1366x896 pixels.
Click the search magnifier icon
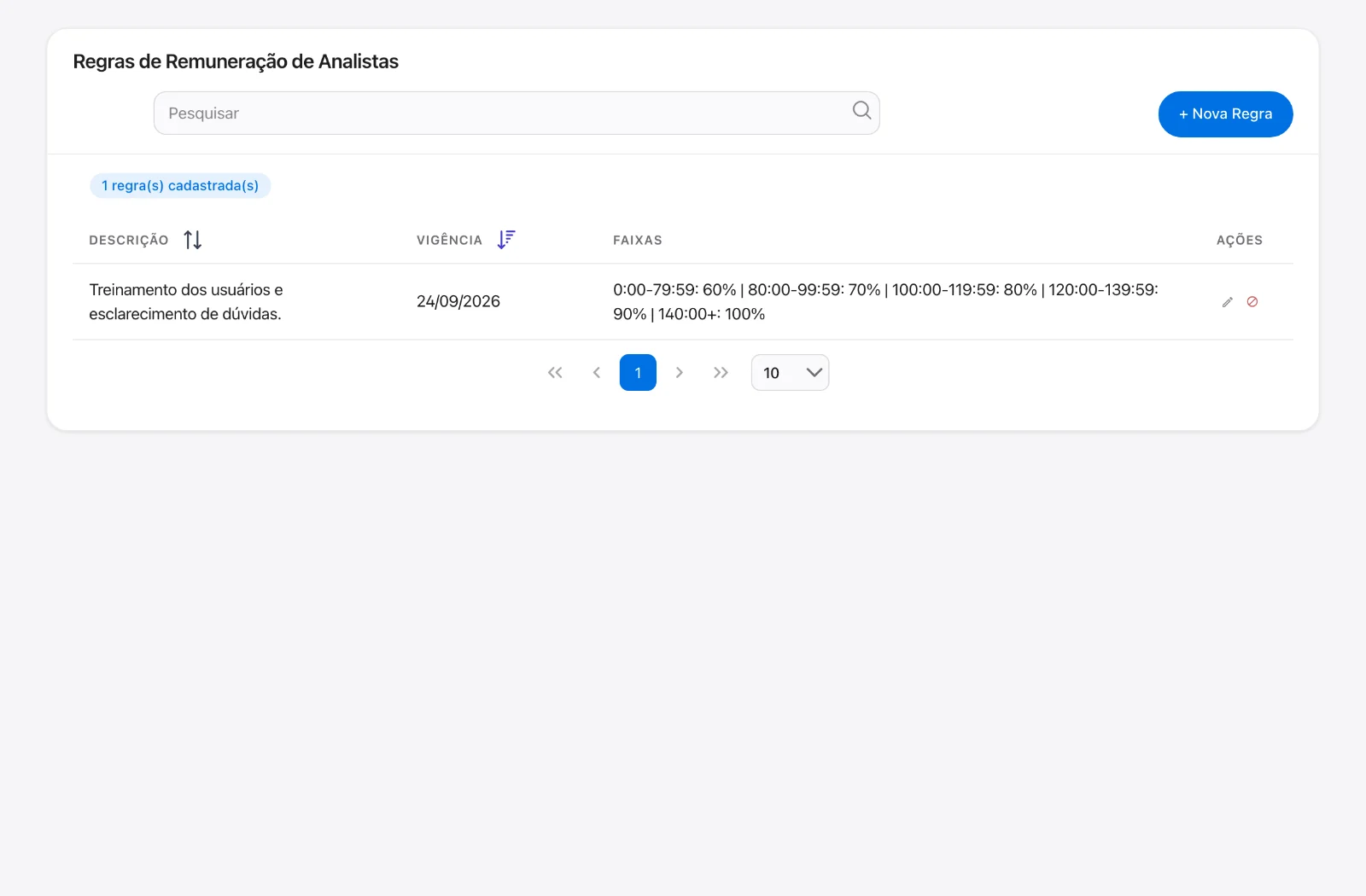861,110
